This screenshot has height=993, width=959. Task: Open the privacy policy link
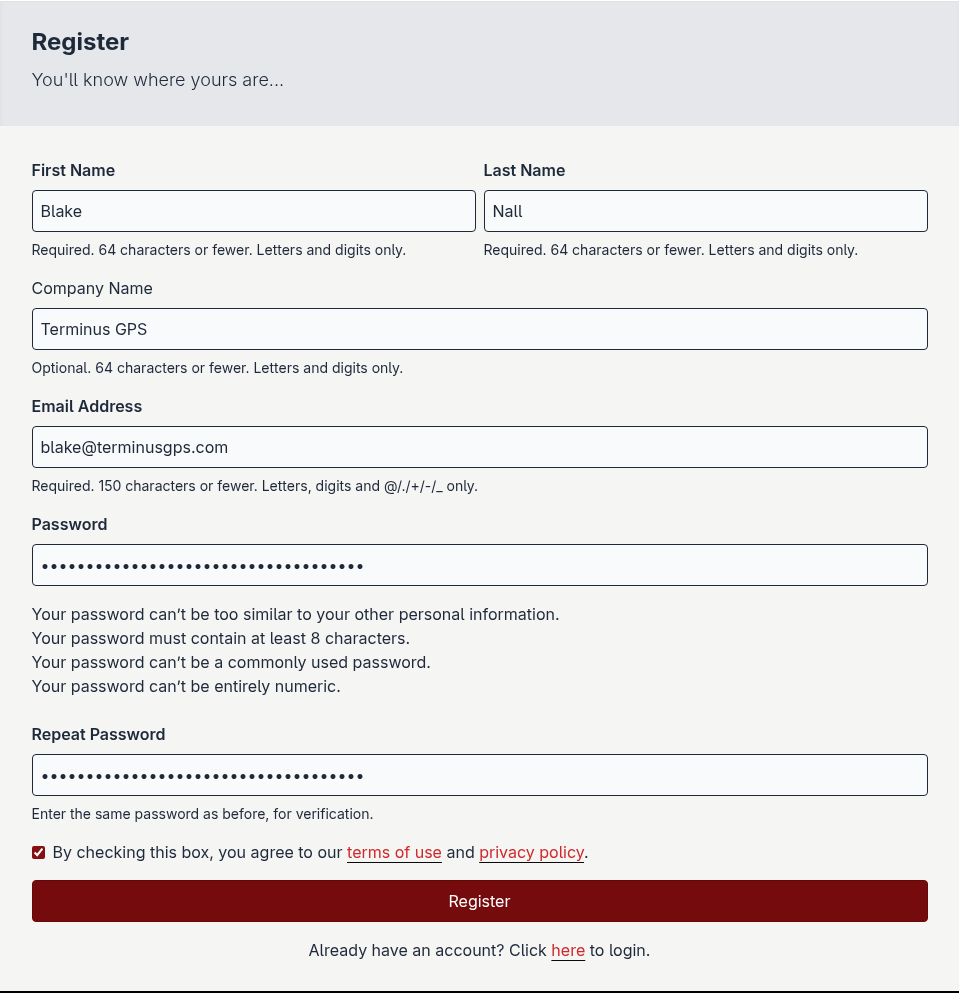pyautogui.click(x=531, y=852)
